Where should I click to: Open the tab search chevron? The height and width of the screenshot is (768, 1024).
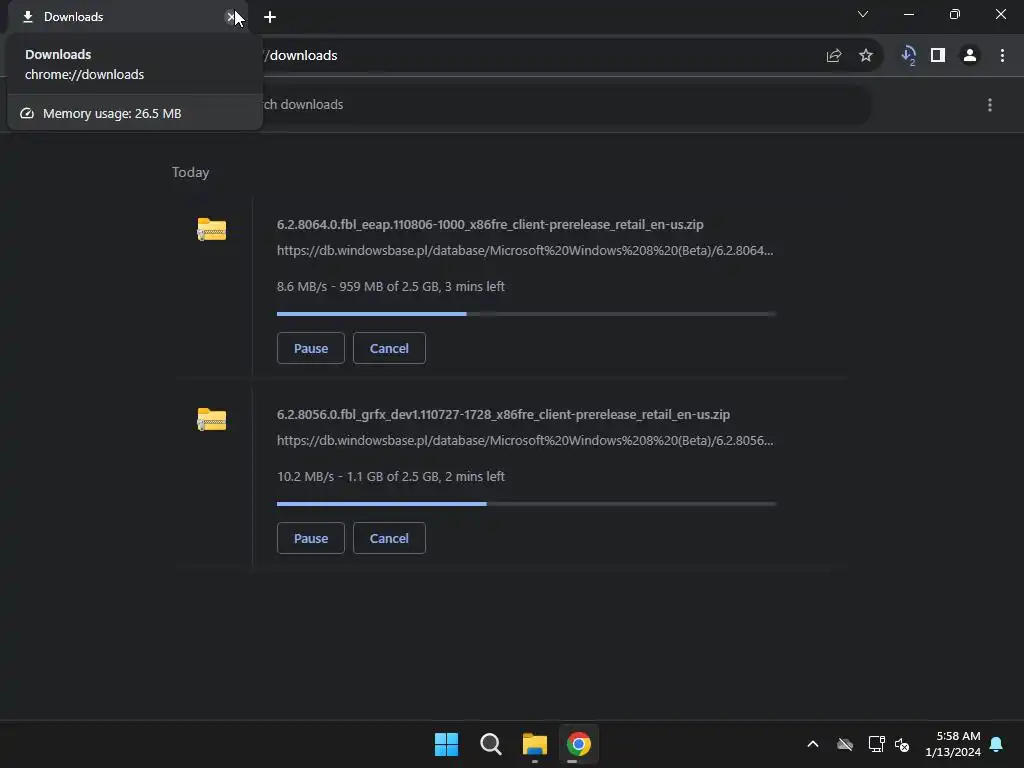point(863,14)
